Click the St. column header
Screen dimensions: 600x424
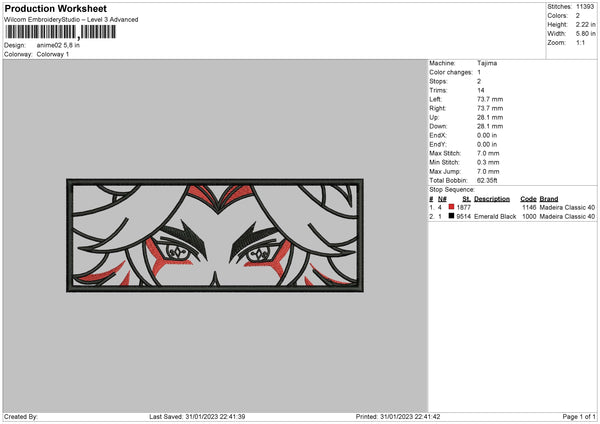point(466,199)
